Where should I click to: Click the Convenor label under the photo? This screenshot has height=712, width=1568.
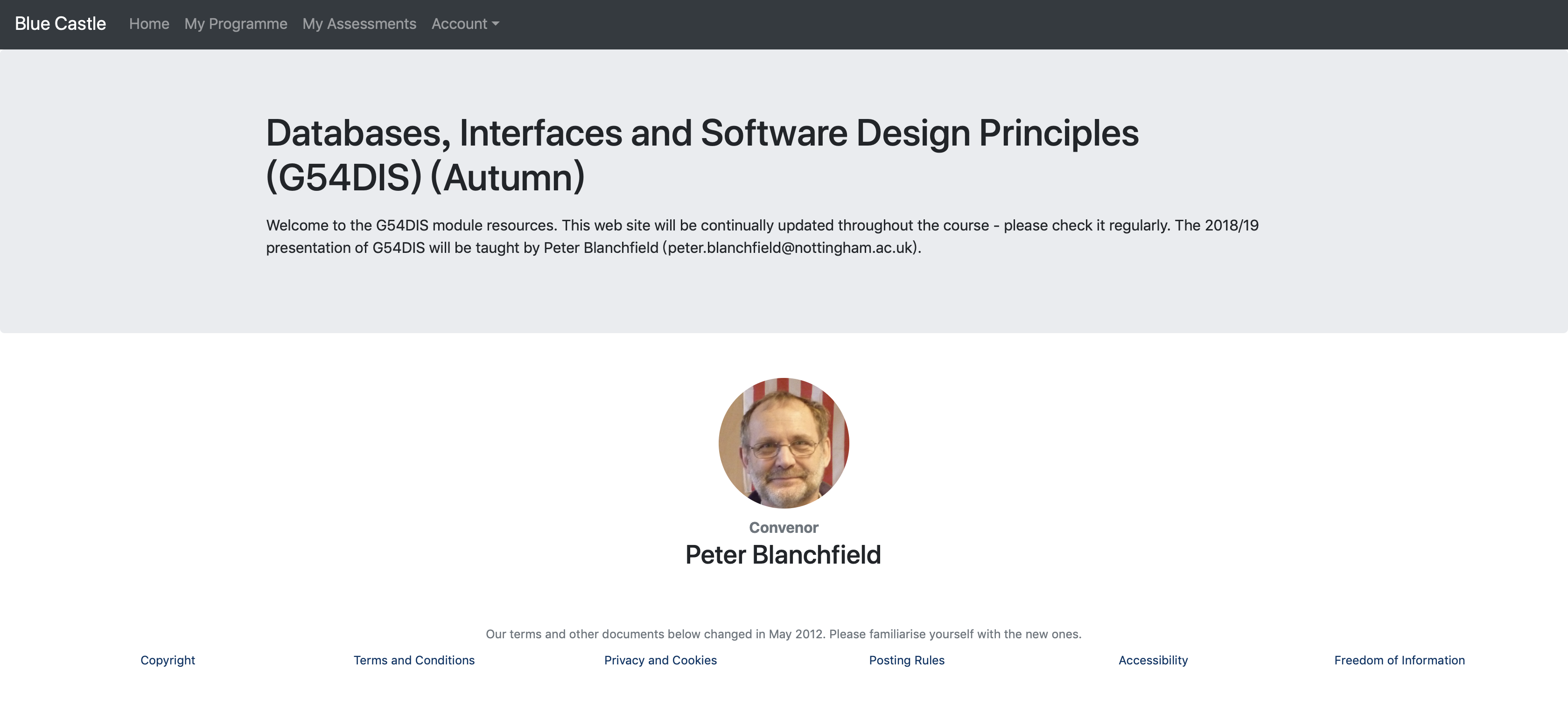coord(784,528)
